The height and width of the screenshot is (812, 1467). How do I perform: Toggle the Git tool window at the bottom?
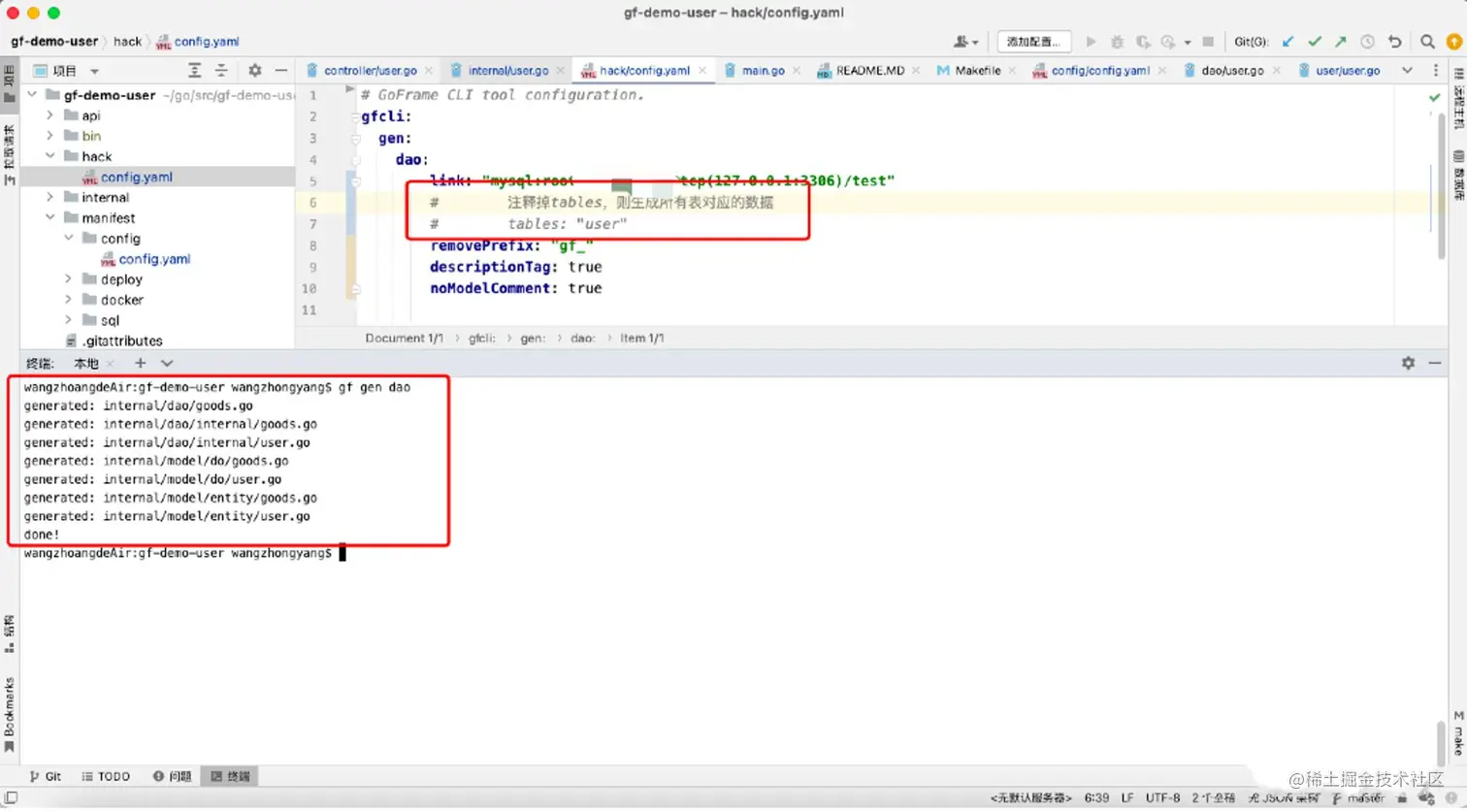46,776
